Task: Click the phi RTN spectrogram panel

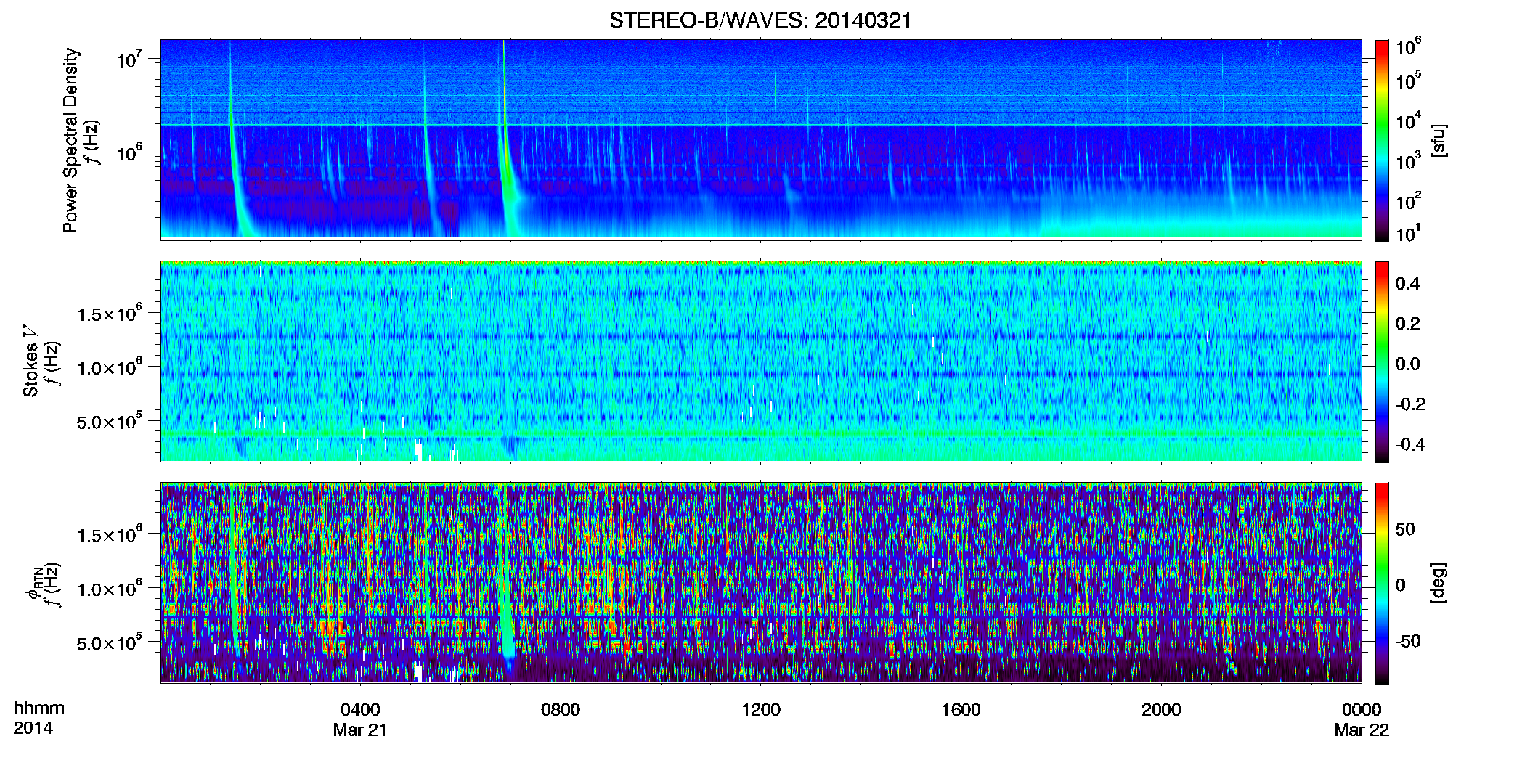Action: (761, 583)
